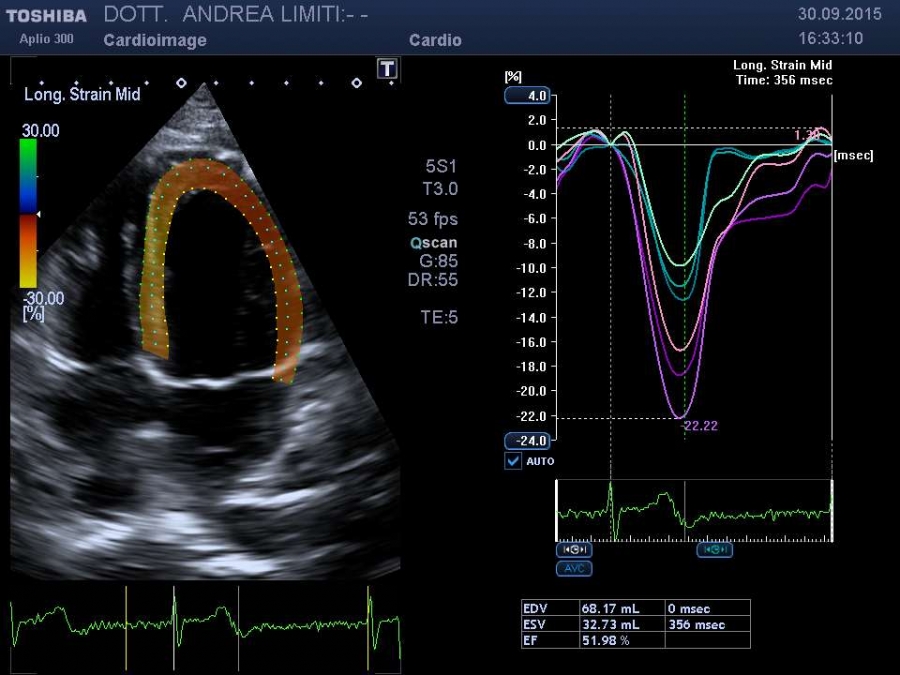Uncheck the AUTO scale checkbox
Viewport: 900px width, 675px height.
pyautogui.click(x=513, y=461)
